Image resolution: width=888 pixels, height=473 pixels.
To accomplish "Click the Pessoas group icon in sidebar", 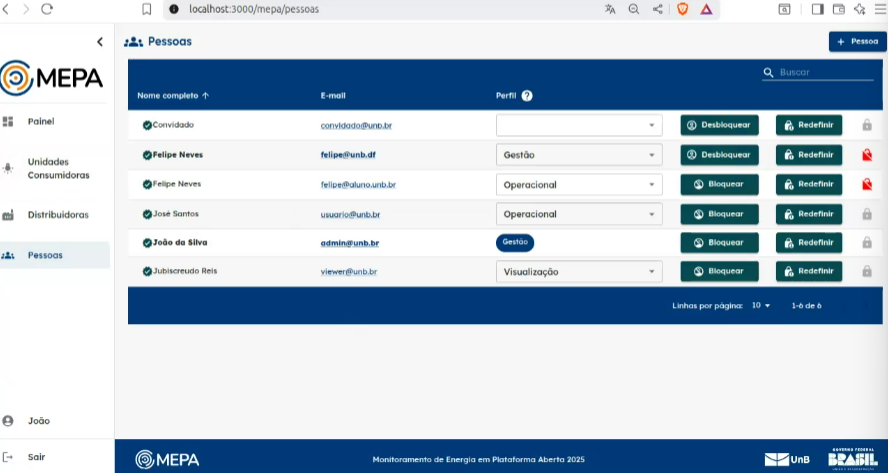I will tap(8, 255).
